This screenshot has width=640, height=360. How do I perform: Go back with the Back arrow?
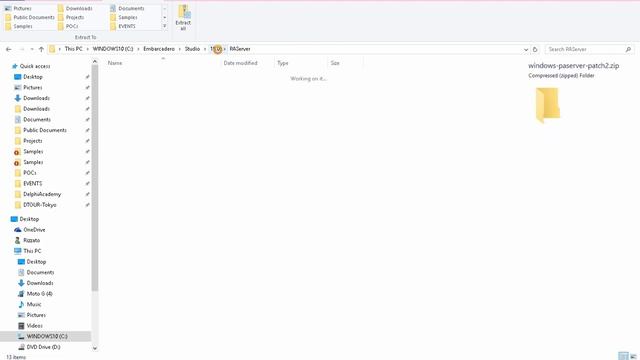[x=9, y=49]
